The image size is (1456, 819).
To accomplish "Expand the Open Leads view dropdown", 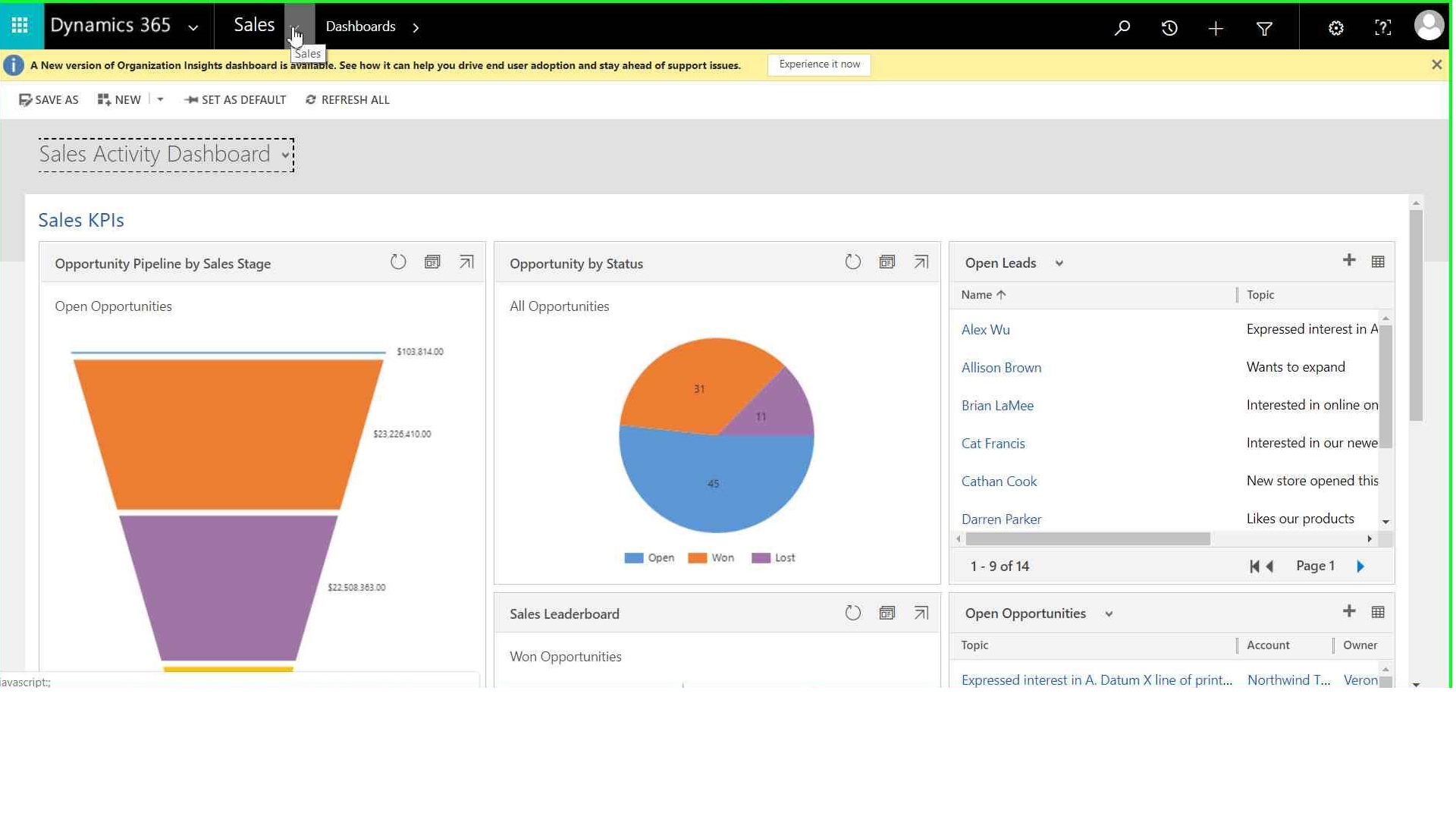I will 1059,263.
